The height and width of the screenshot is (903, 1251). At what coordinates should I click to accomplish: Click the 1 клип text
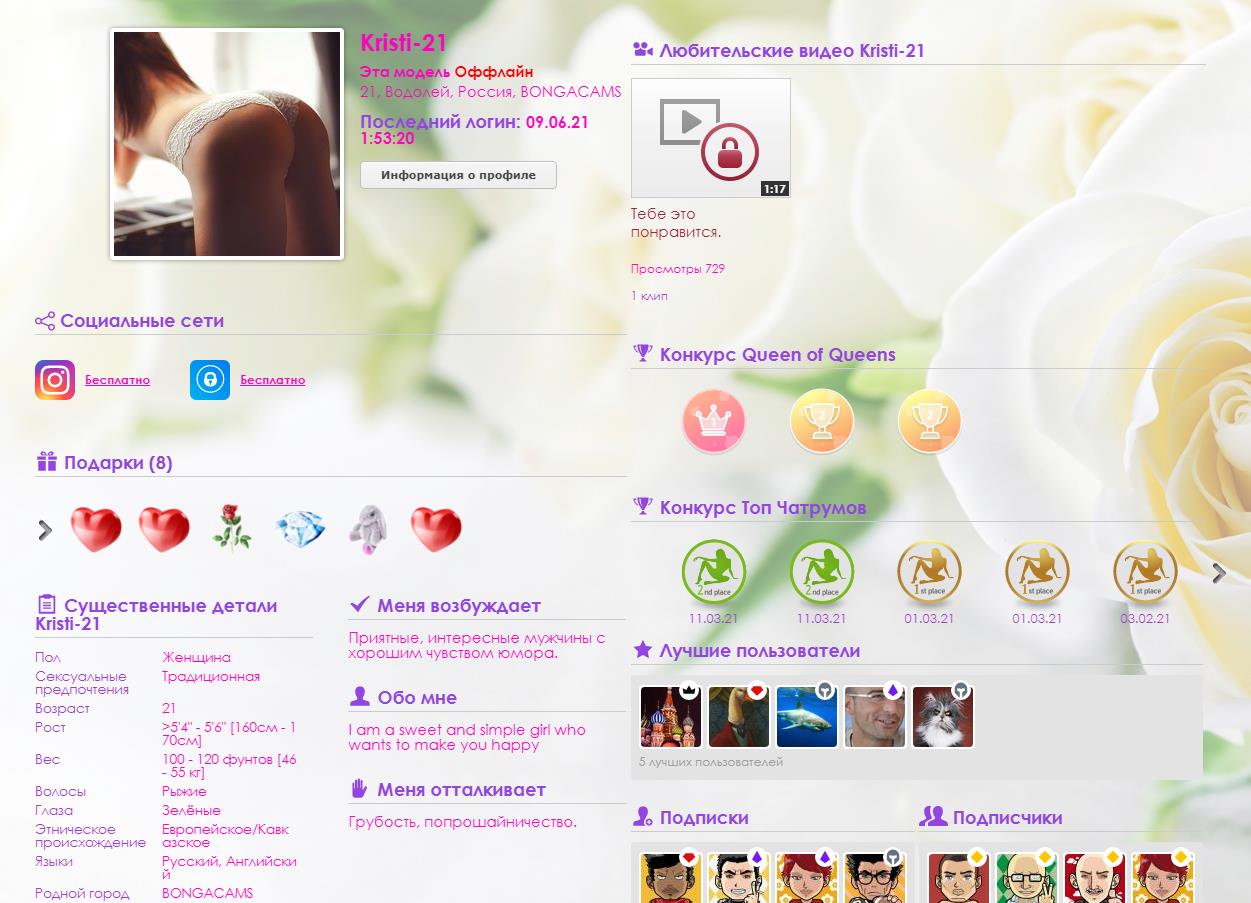click(649, 295)
